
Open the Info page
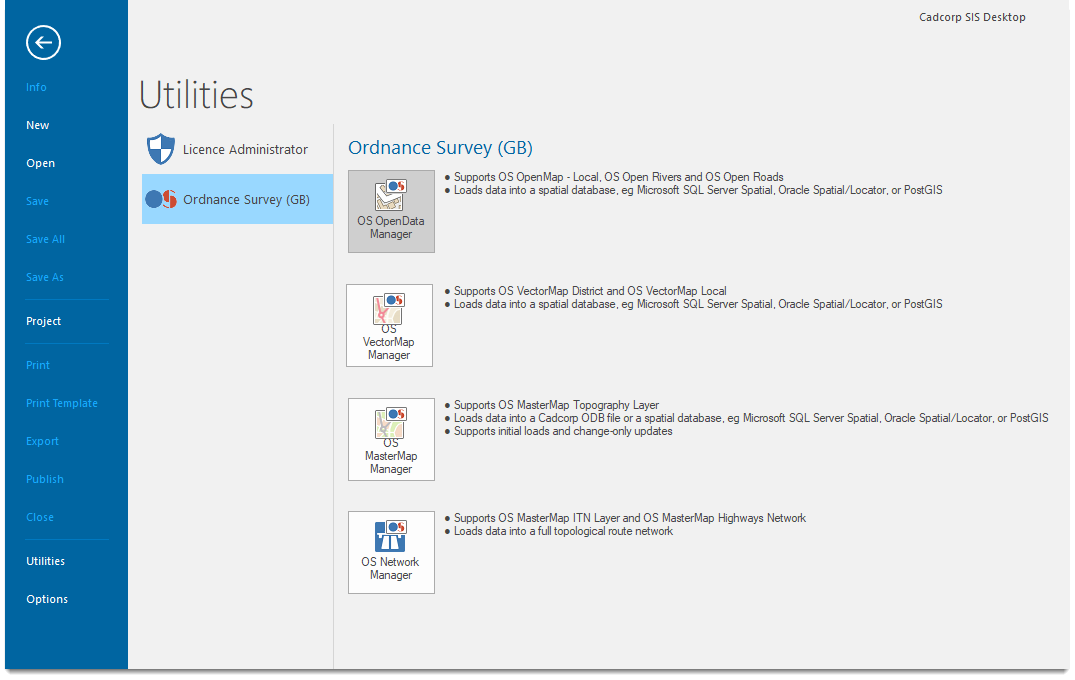pyautogui.click(x=36, y=87)
